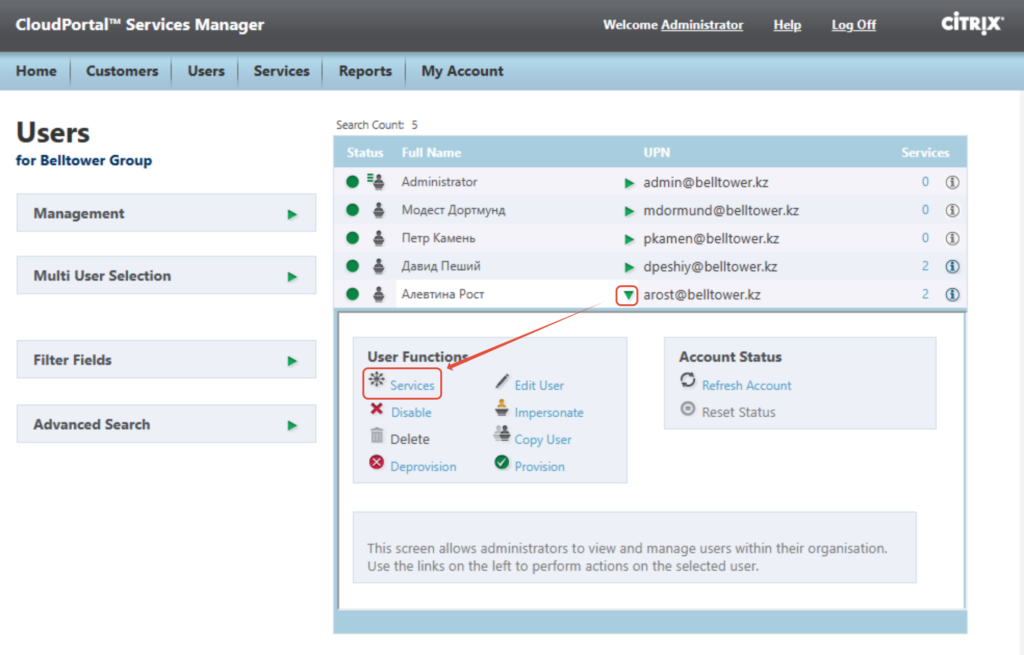Viewport: 1024px width, 655px height.
Task: Click the Reset Status circle icon
Action: pos(688,408)
